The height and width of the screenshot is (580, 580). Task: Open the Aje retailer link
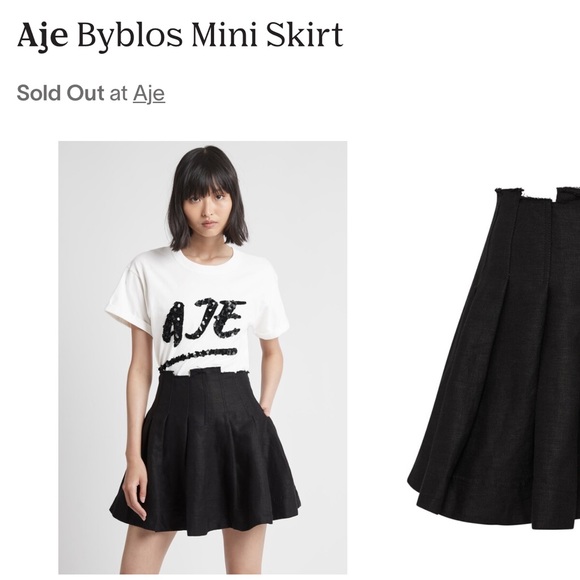tap(149, 93)
